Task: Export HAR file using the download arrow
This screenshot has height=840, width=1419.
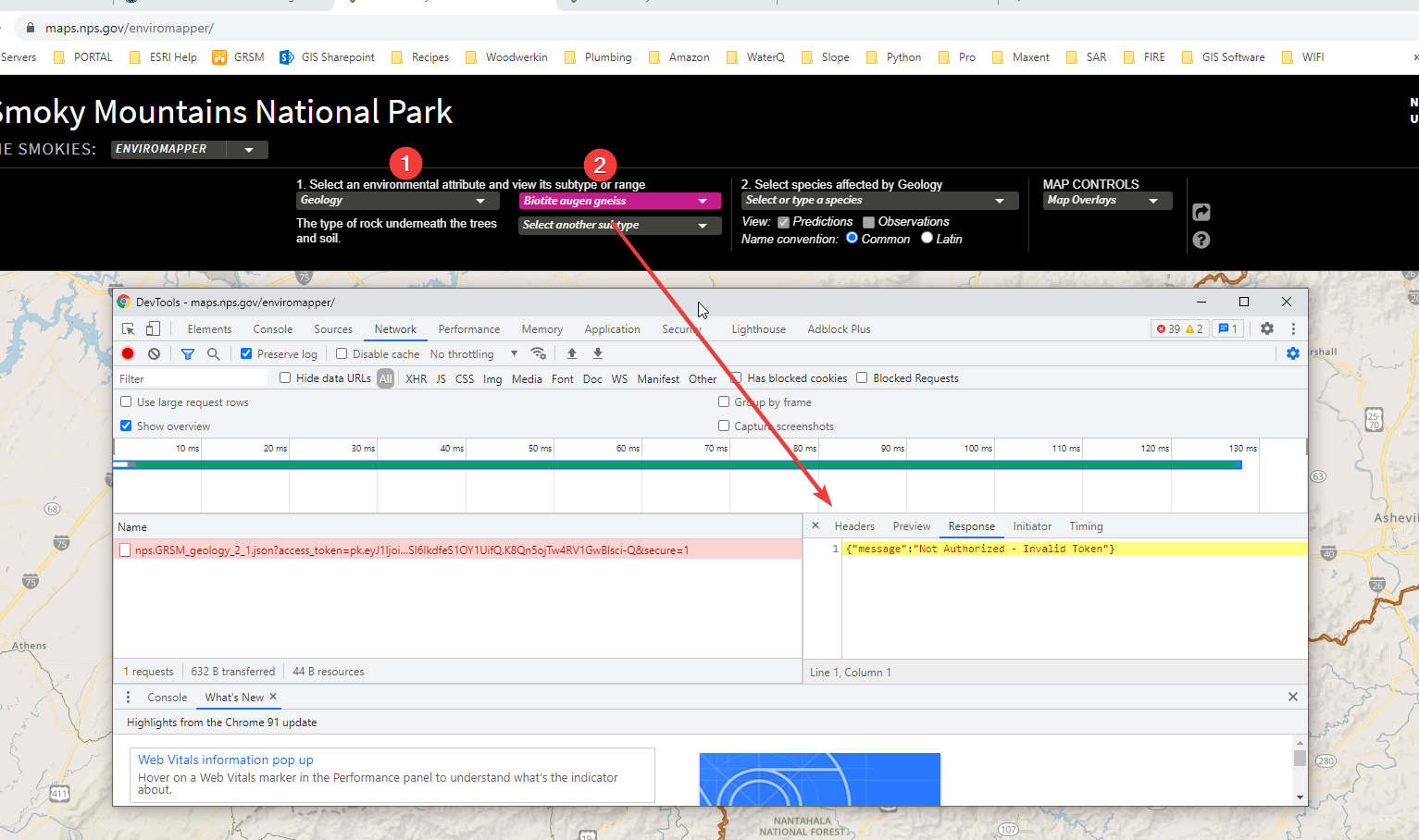Action: click(x=597, y=353)
